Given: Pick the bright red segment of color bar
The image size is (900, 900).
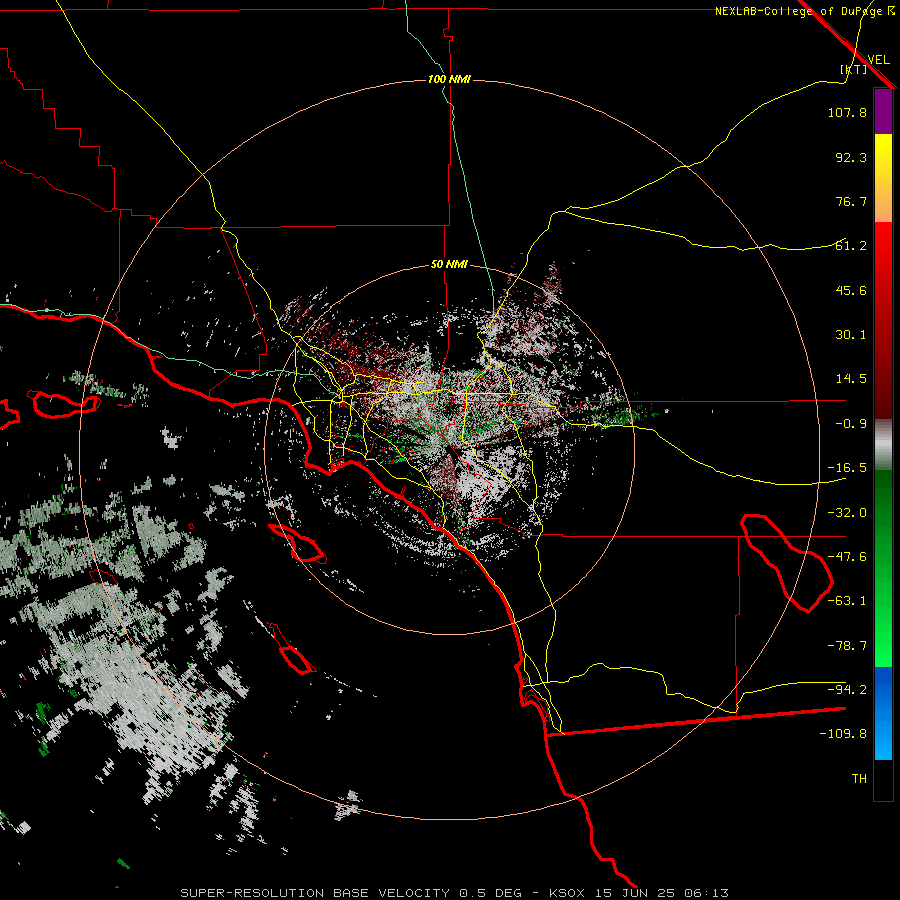Looking at the screenshot, I should 883,253.
